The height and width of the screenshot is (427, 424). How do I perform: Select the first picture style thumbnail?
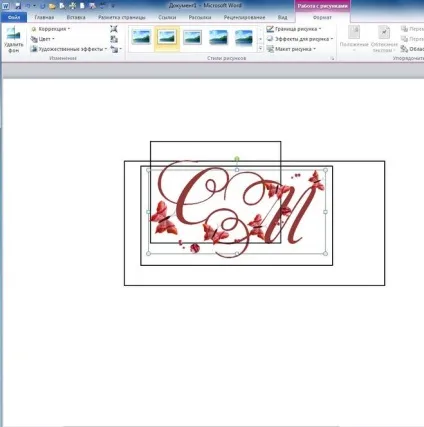tap(141, 37)
